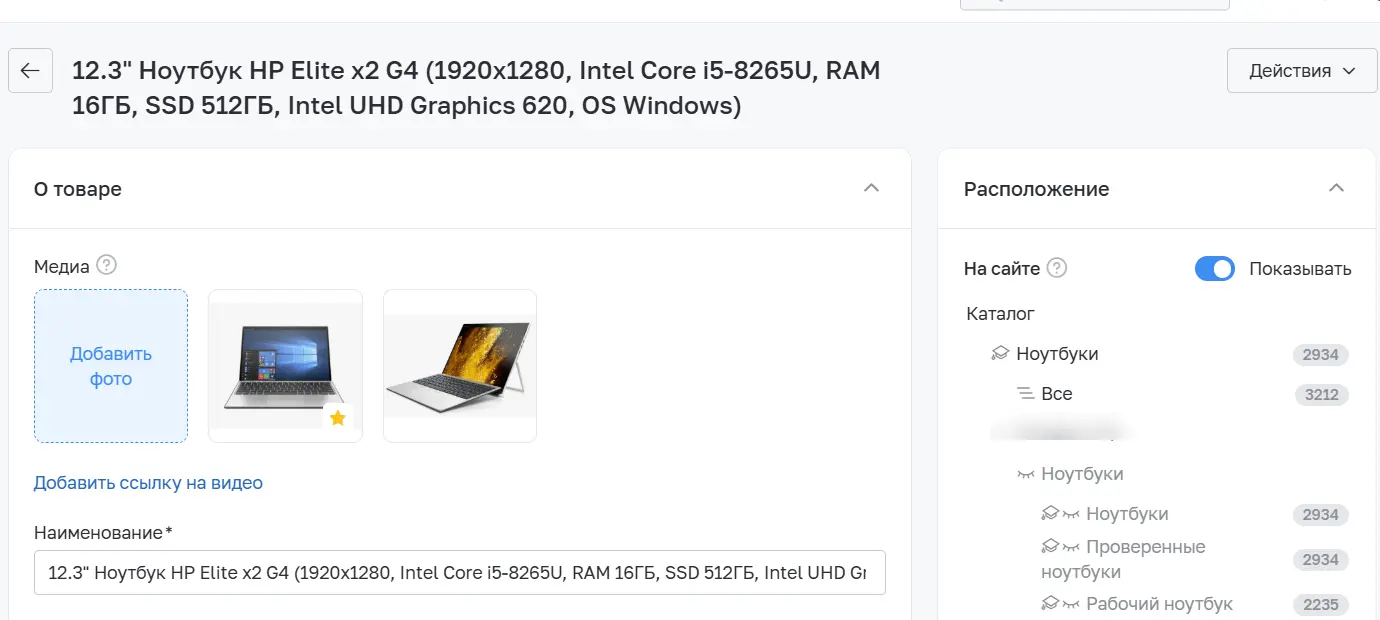Collapse the Расположение panel
The image size is (1380, 620).
click(1336, 188)
